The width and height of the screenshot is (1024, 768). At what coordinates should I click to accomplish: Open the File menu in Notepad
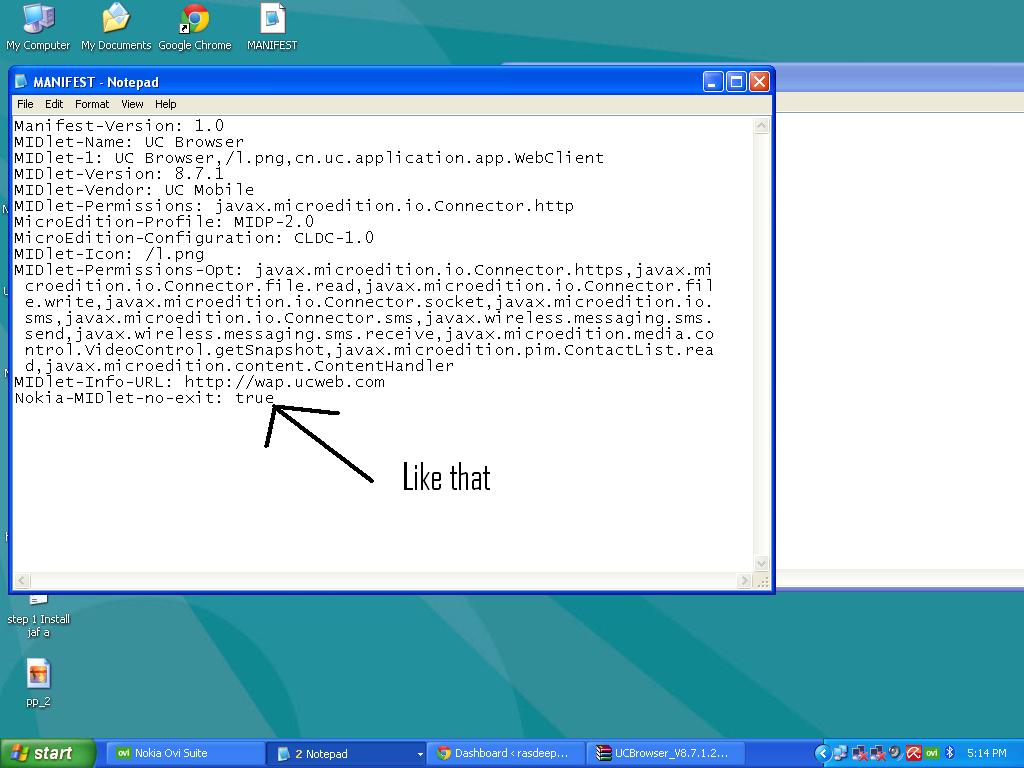[25, 104]
